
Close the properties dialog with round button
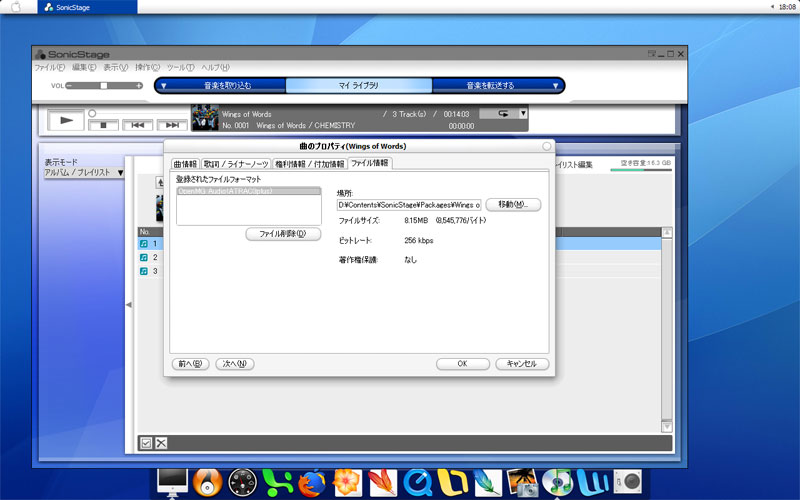click(546, 146)
